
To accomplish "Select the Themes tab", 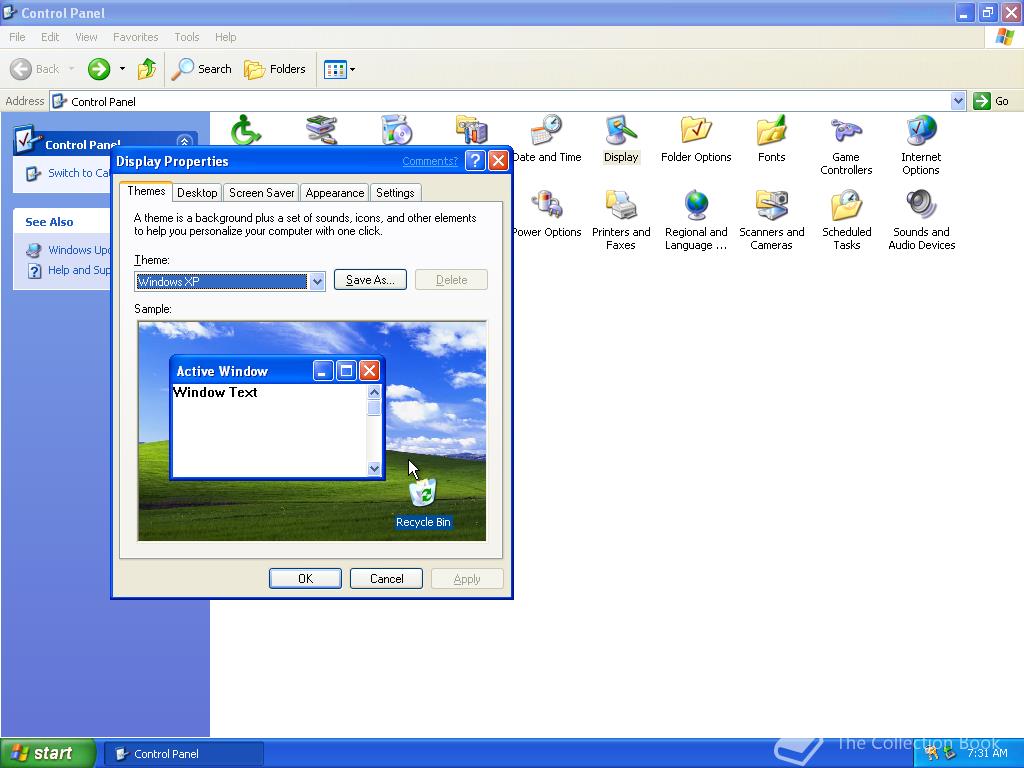I will 146,191.
